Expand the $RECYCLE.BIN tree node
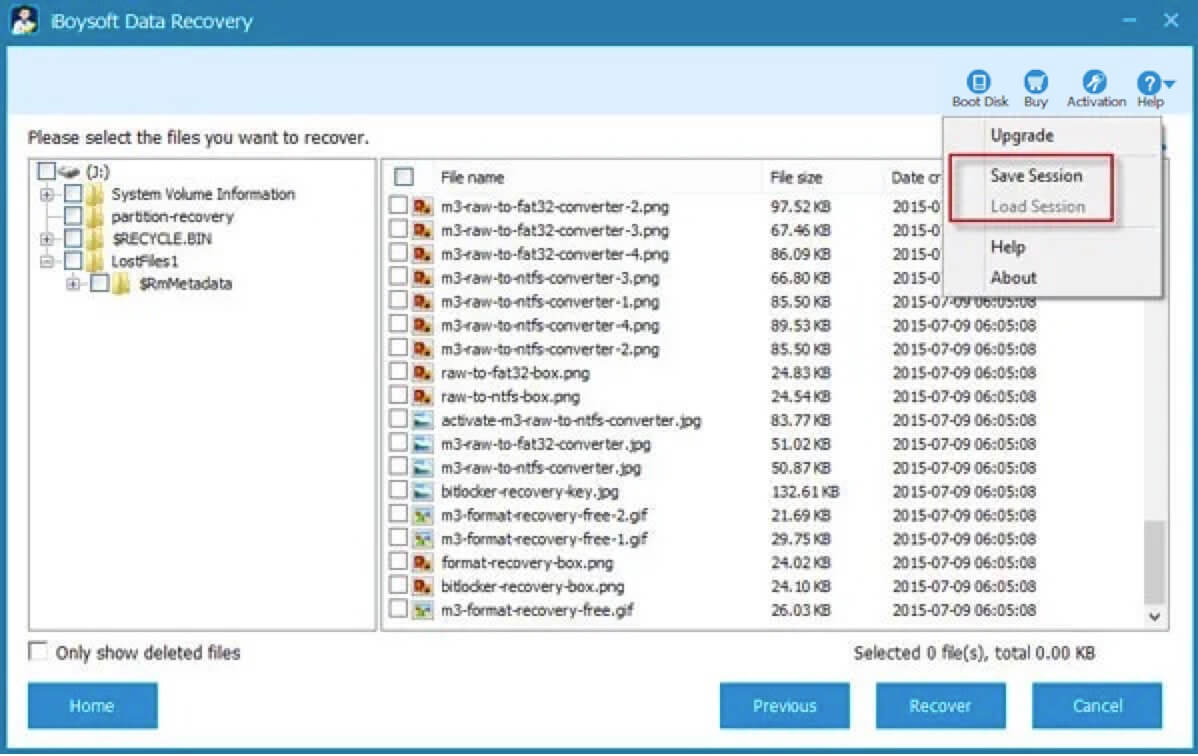This screenshot has width=1198, height=756. tap(47, 239)
